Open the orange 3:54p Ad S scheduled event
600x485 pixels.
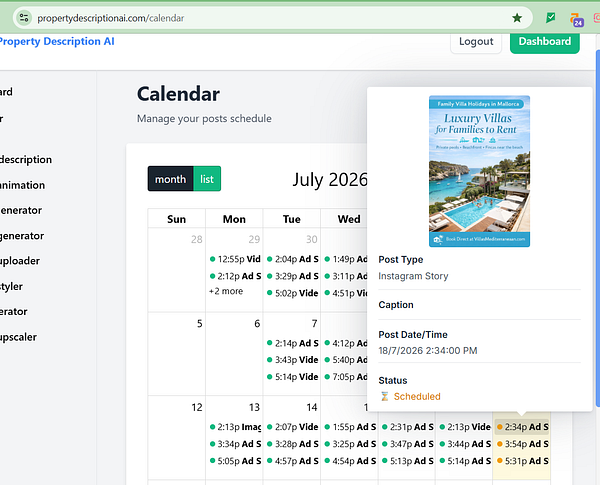point(522,444)
